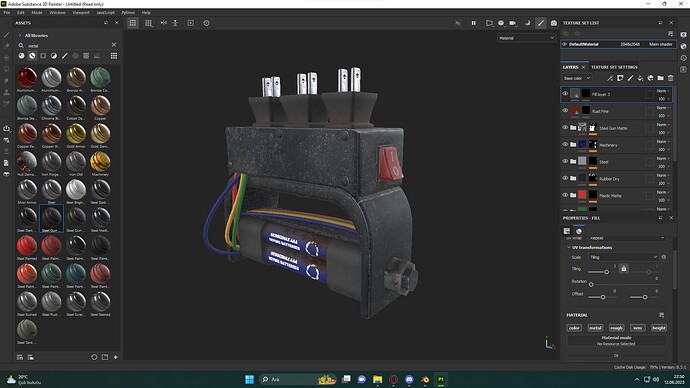Open the Material viewport mode dropdown
Image resolution: width=690 pixels, height=388 pixels.
[526, 38]
